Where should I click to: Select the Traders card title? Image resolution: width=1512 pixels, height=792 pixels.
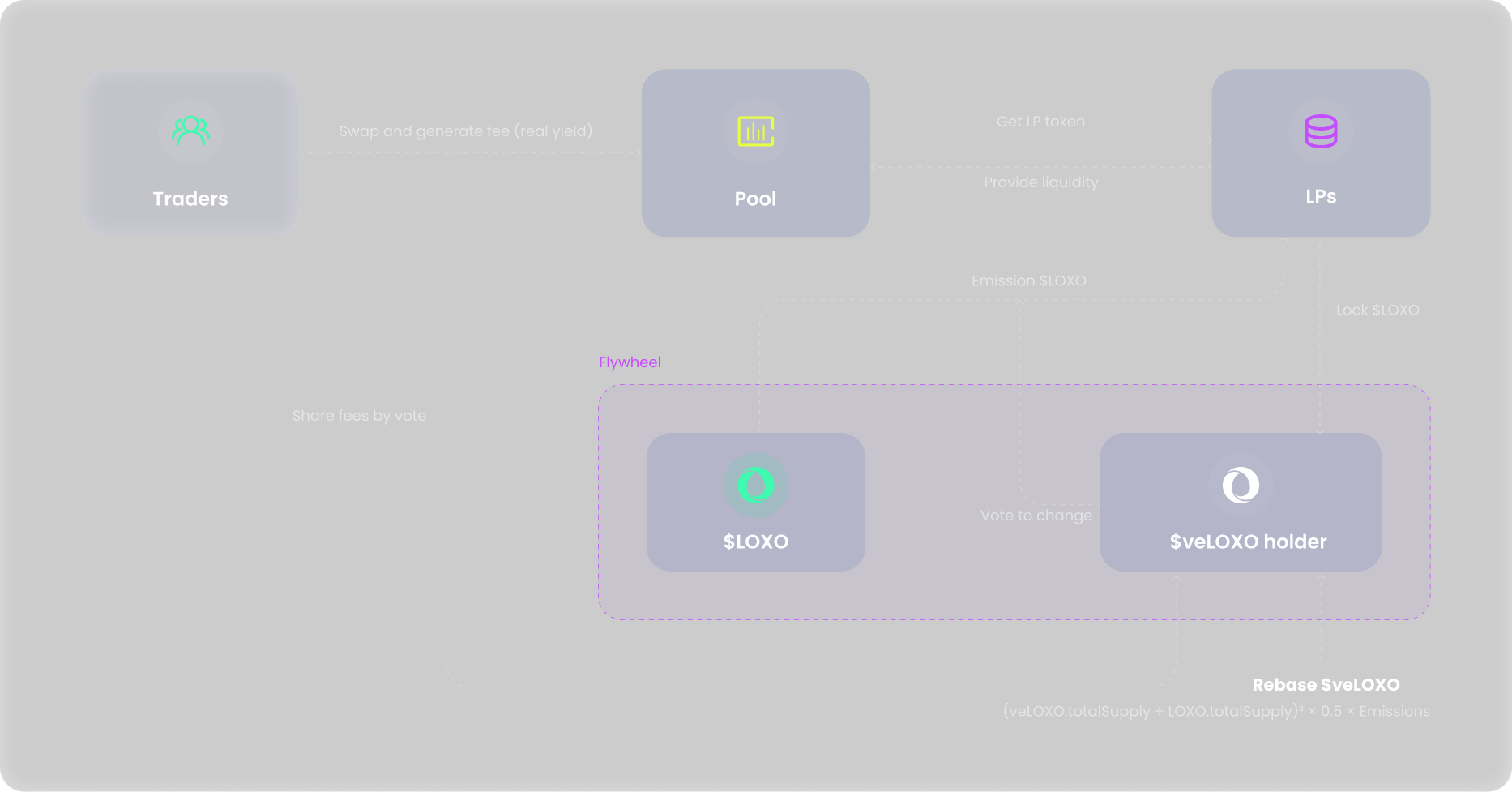tap(190, 199)
